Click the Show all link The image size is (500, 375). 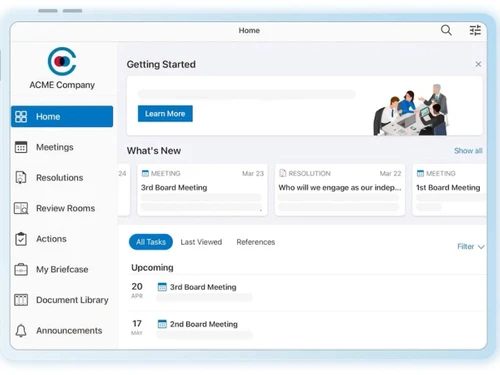[x=468, y=151]
